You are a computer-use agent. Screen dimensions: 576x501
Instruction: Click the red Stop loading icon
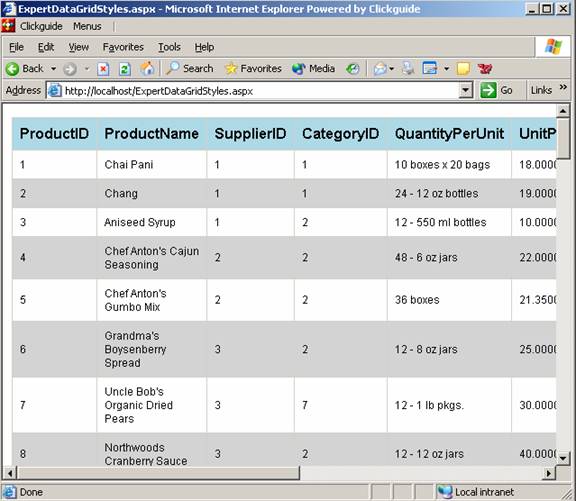click(103, 69)
